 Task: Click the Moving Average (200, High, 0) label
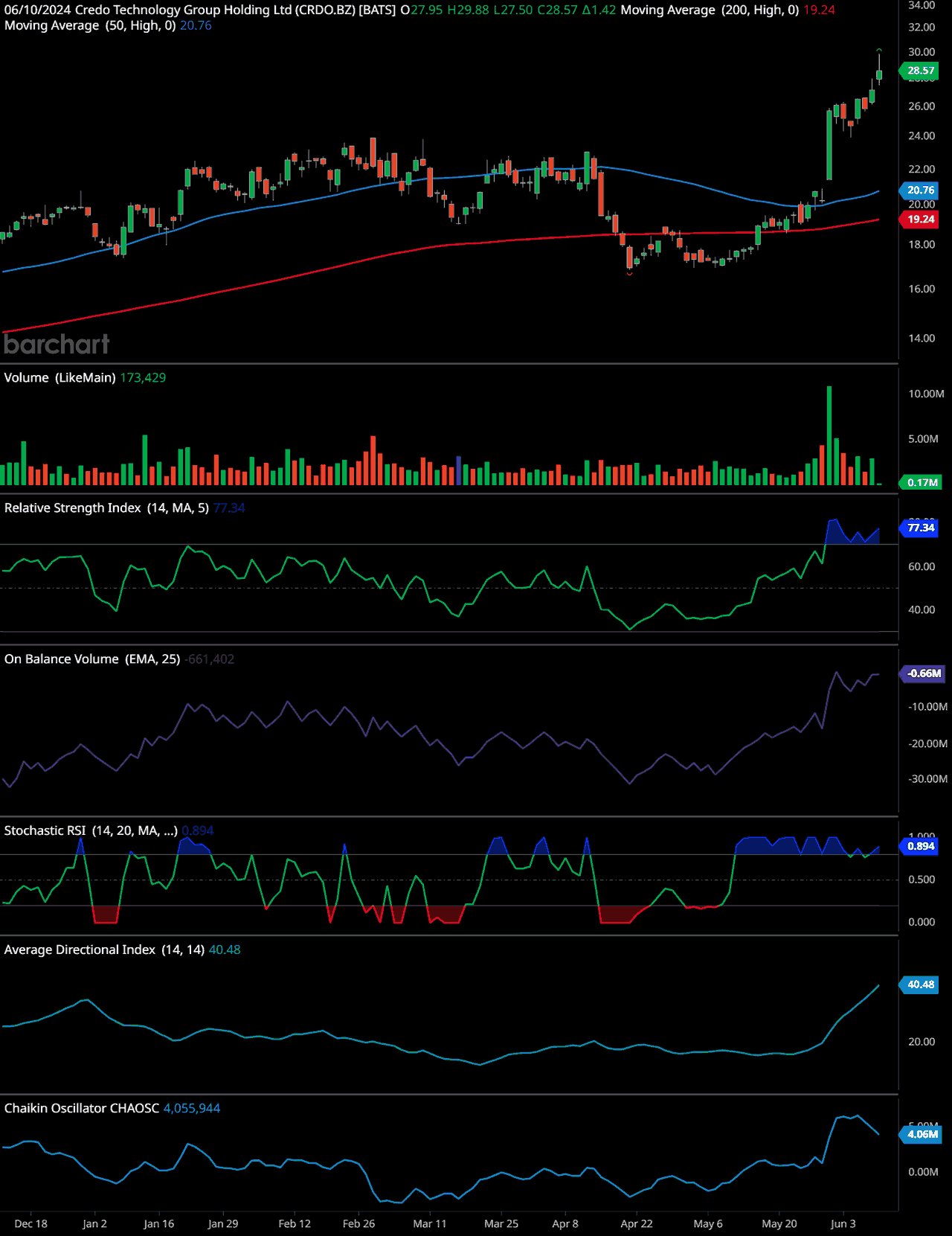click(710, 10)
